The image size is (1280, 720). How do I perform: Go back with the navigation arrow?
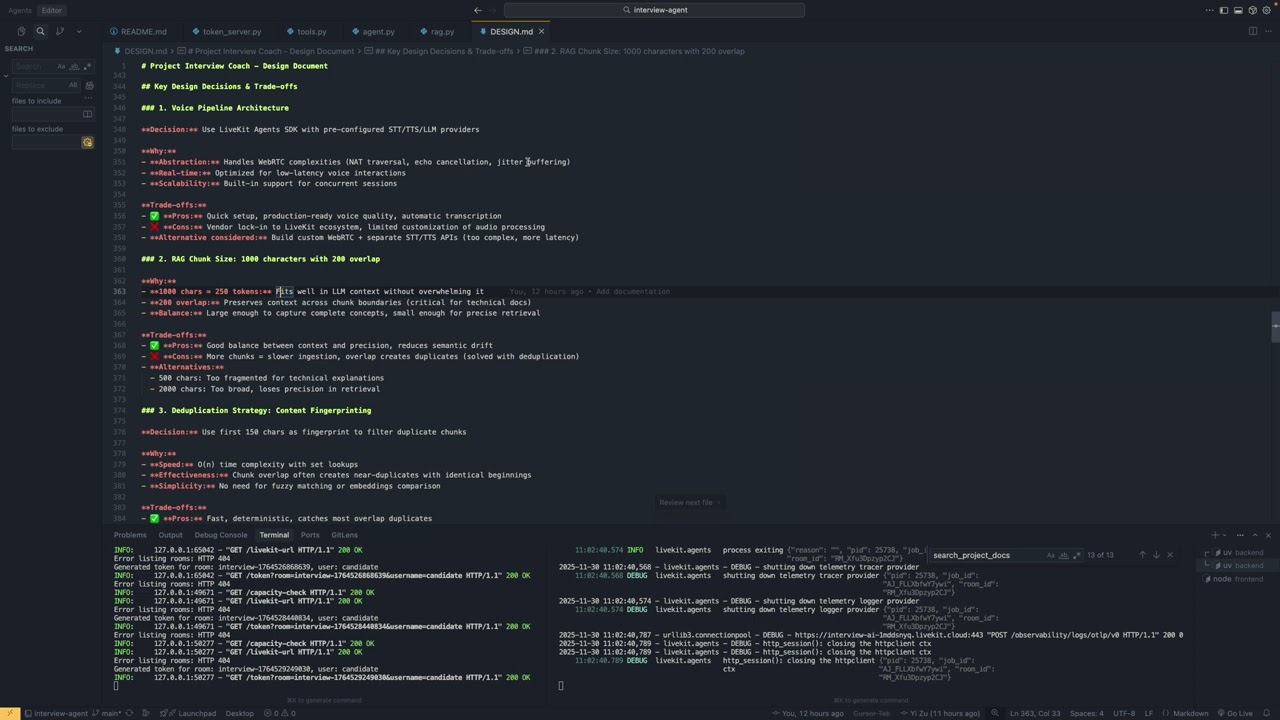click(477, 10)
